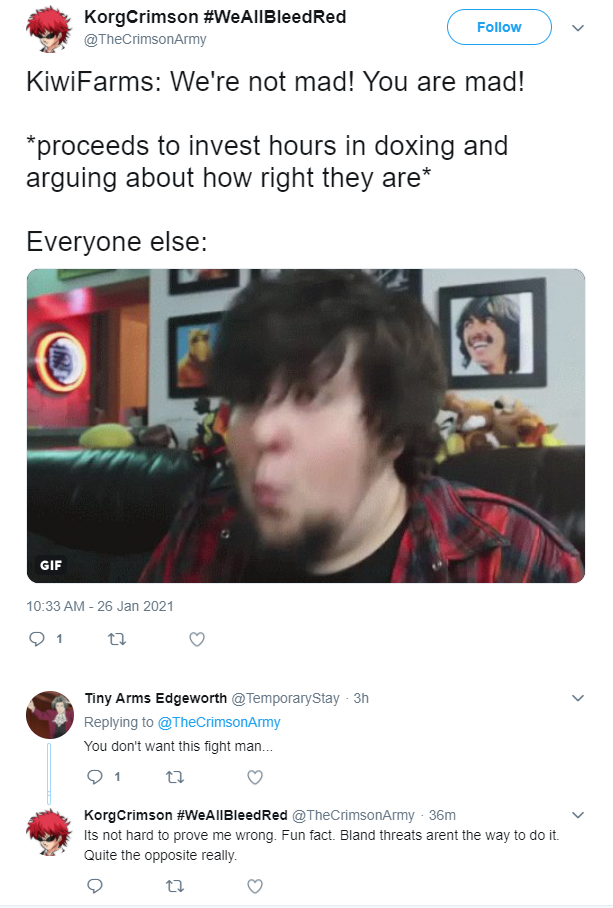Reply to the main KiwiFarms tweet
The image size is (613, 908).
(x=37, y=639)
